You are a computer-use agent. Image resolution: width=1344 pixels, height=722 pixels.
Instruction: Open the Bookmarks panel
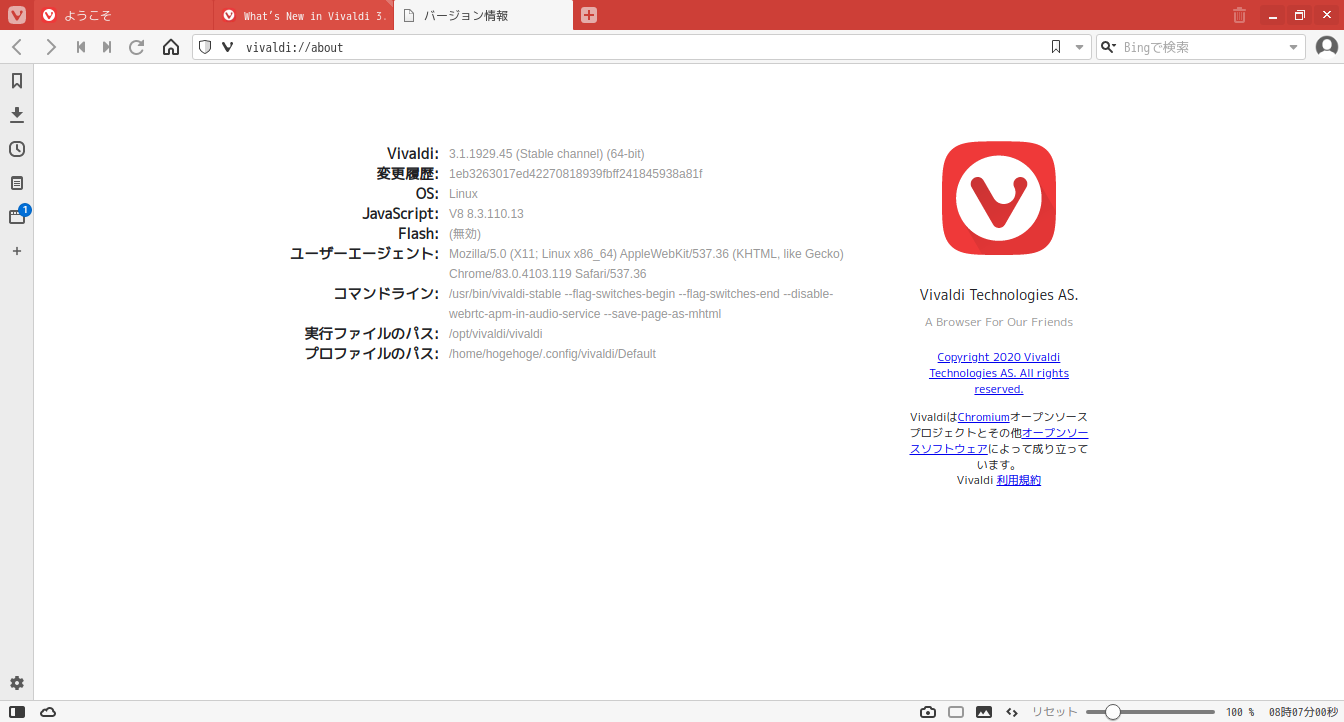pos(17,81)
